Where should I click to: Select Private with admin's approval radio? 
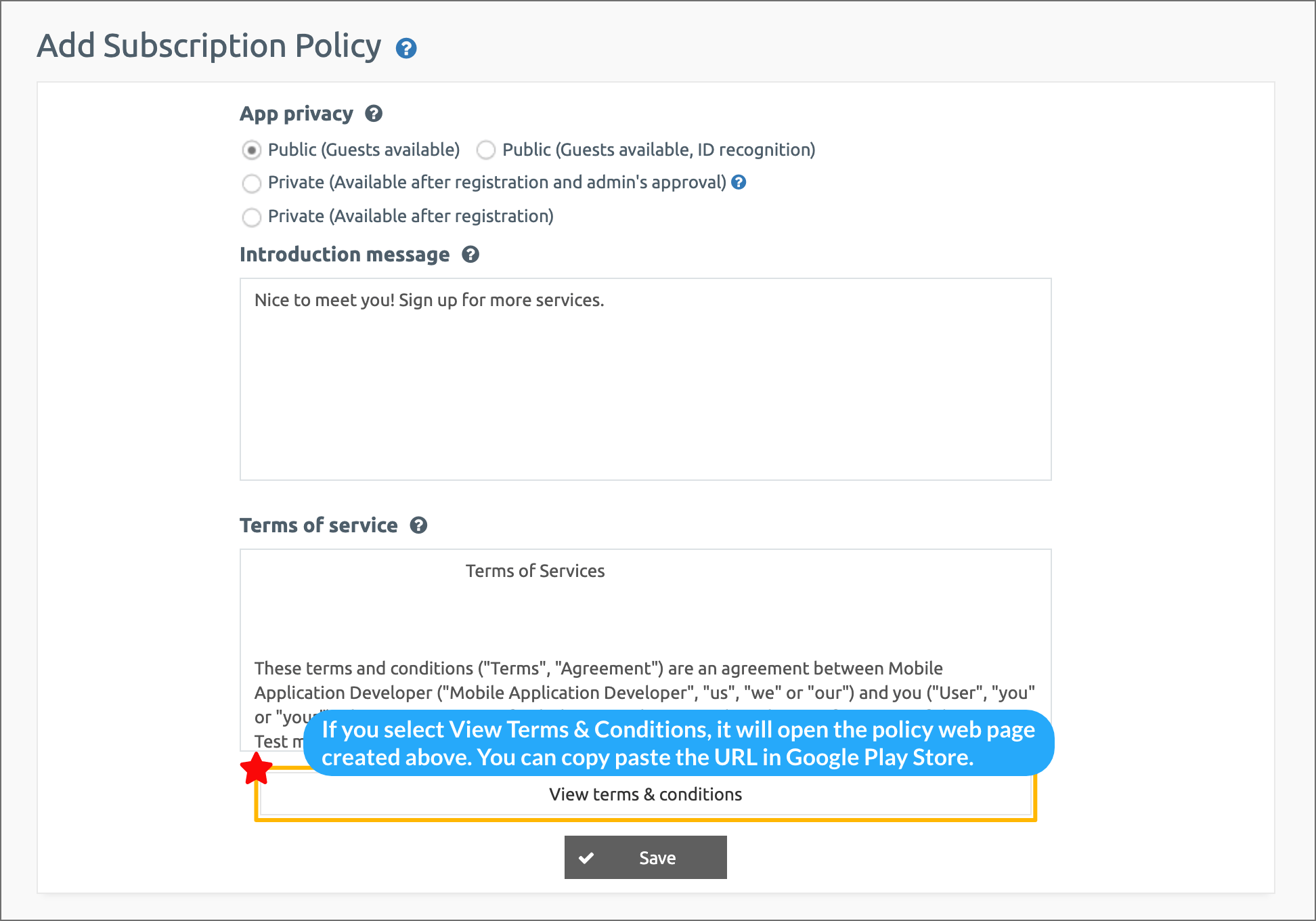[x=252, y=183]
